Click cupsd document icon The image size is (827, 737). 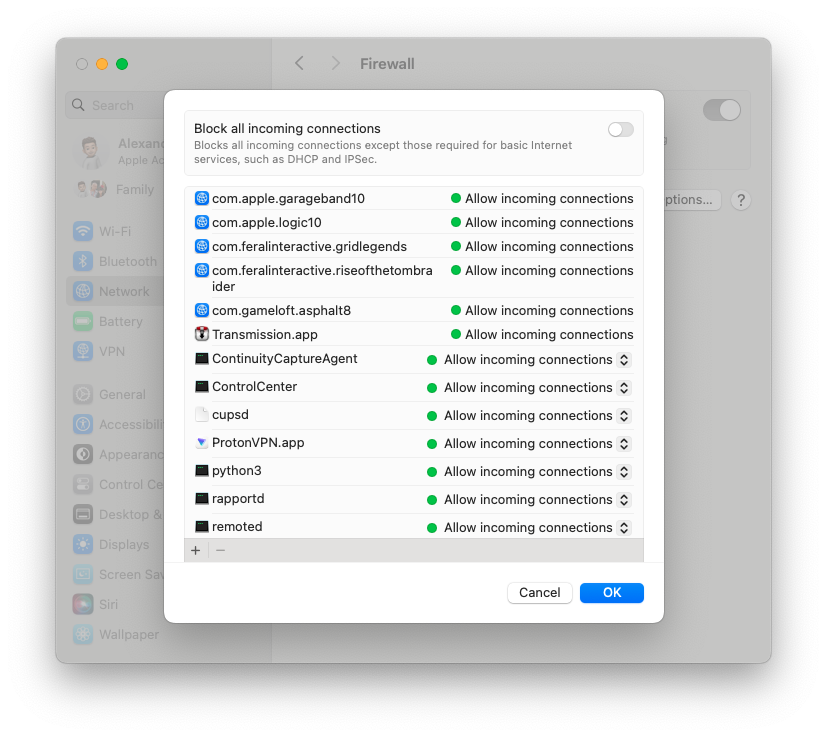pos(202,415)
